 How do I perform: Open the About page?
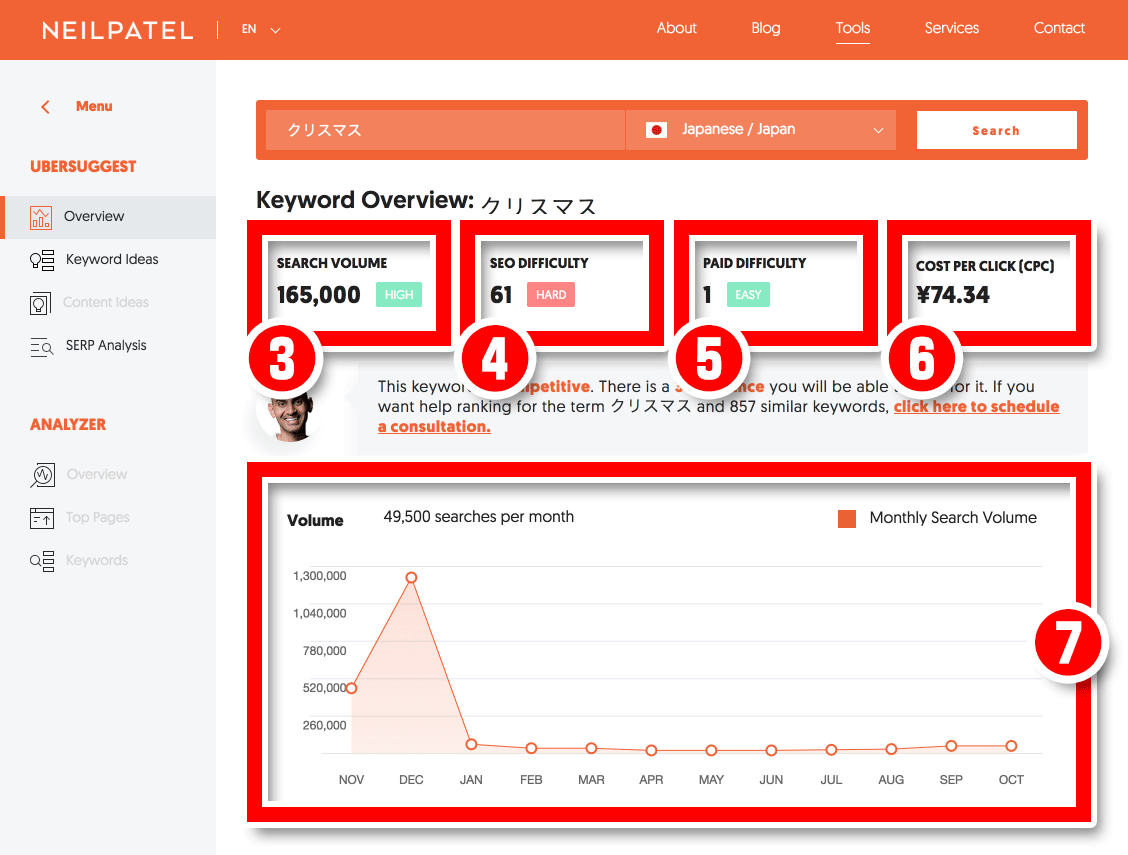tap(676, 28)
